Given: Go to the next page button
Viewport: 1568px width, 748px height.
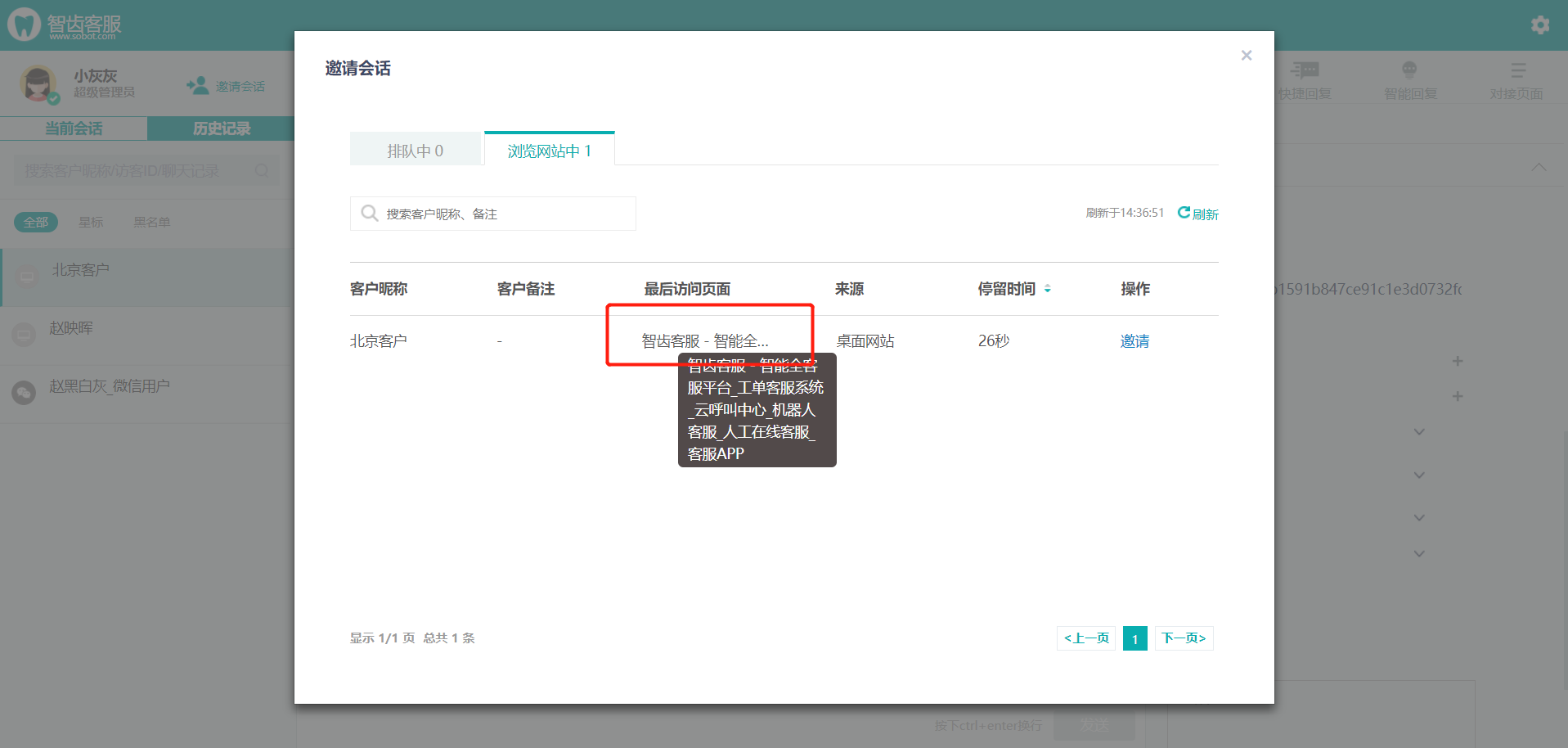Looking at the screenshot, I should 1184,638.
